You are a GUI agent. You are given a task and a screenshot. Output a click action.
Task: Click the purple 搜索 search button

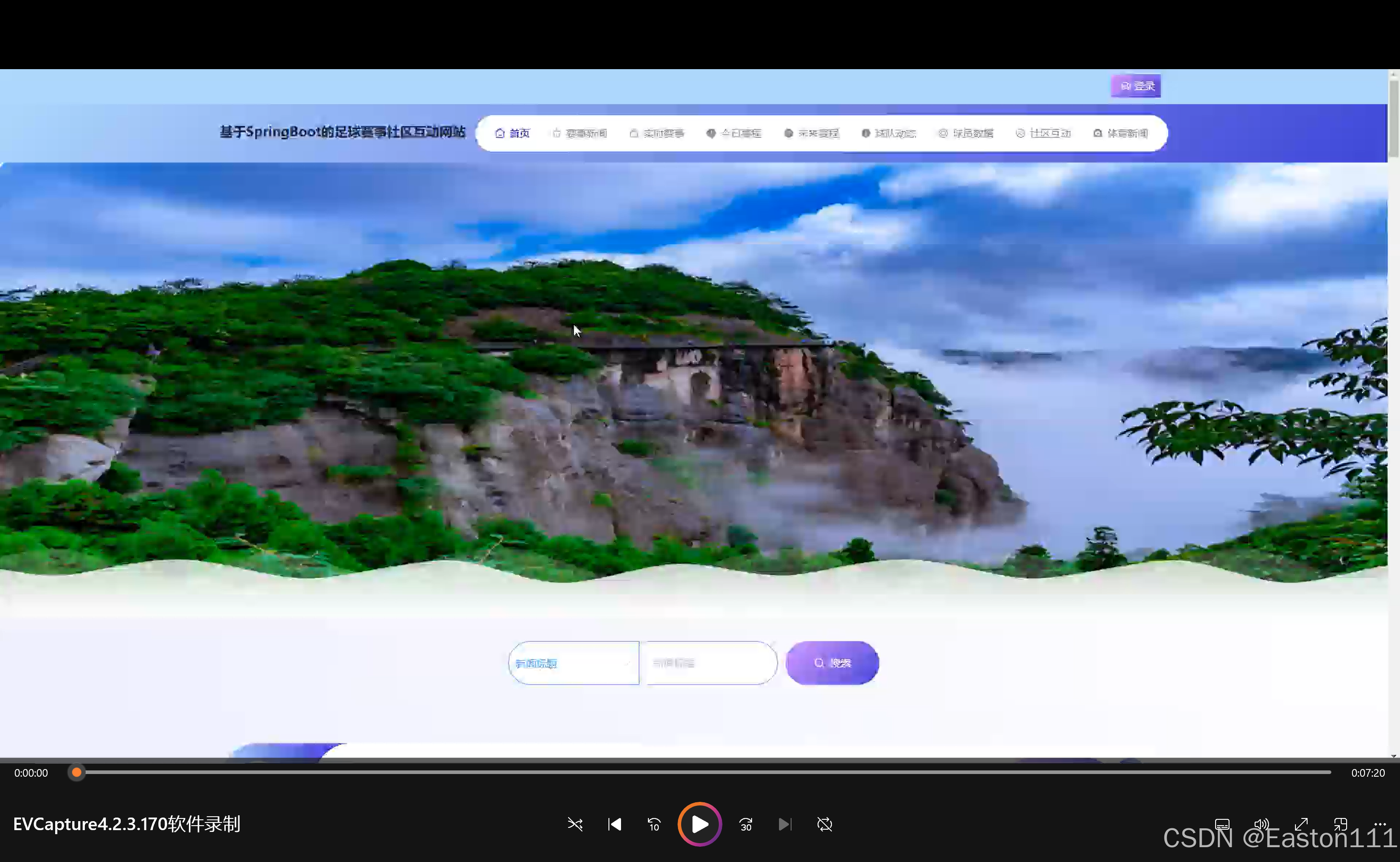[x=832, y=663]
